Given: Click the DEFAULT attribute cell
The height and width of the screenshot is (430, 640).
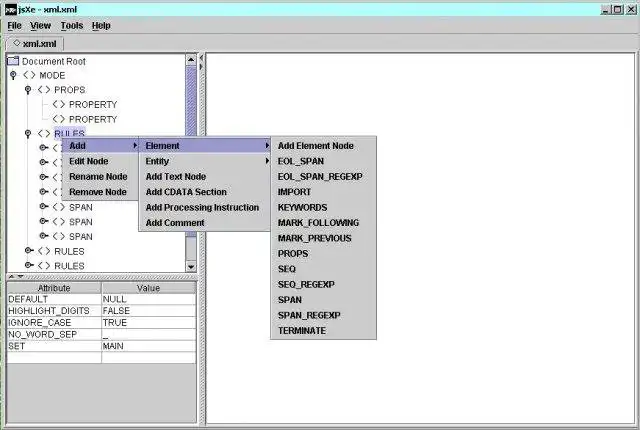Looking at the screenshot, I should coord(54,299).
